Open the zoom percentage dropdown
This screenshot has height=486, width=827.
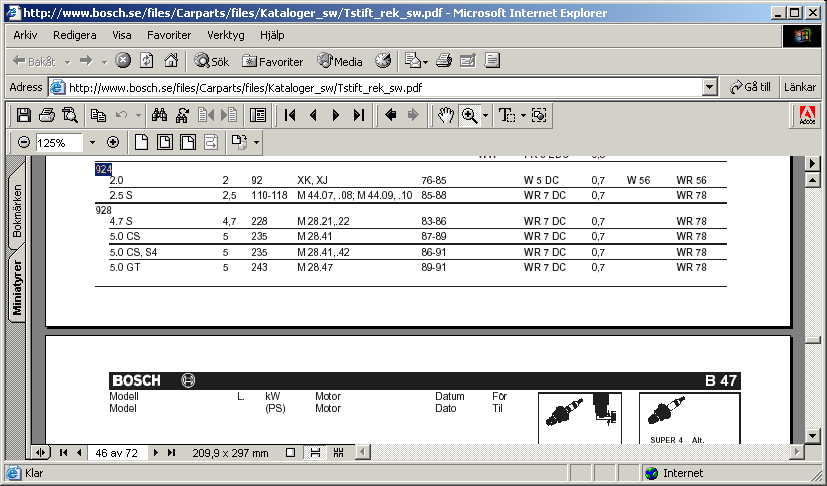tap(92, 142)
